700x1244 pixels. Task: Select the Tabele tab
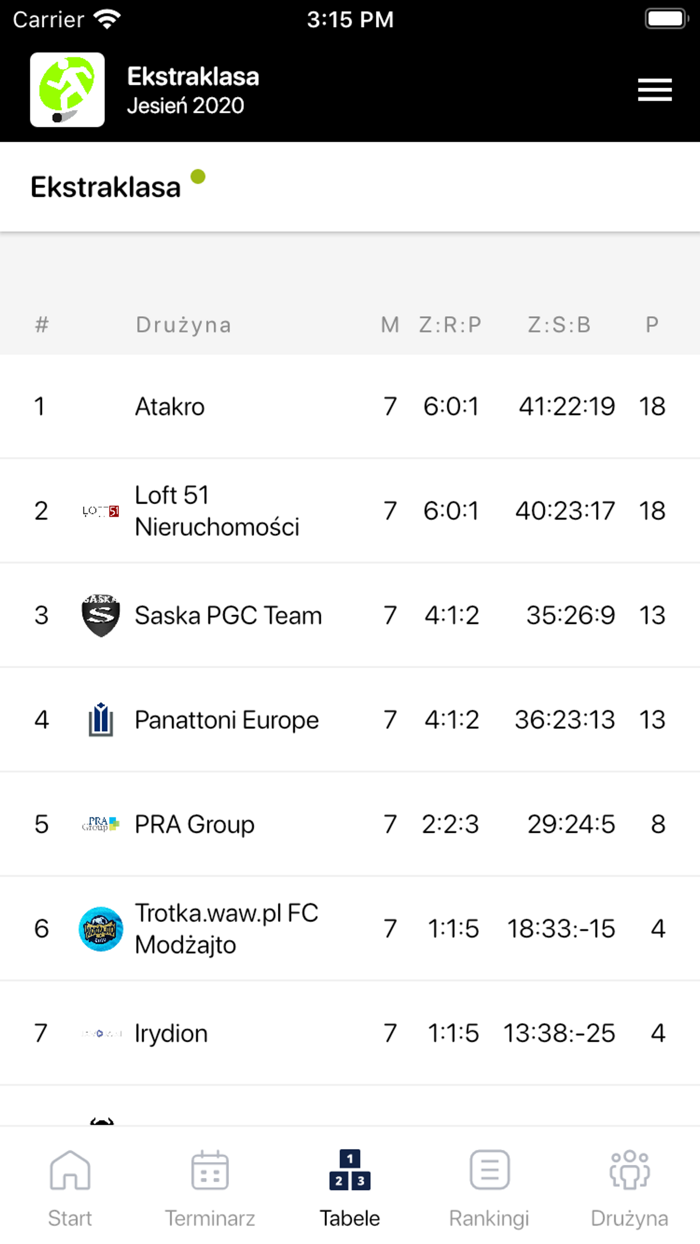[350, 1187]
